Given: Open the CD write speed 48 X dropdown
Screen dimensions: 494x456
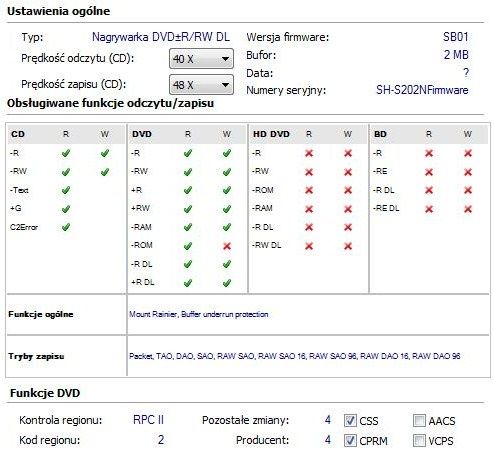Looking at the screenshot, I should pos(201,84).
